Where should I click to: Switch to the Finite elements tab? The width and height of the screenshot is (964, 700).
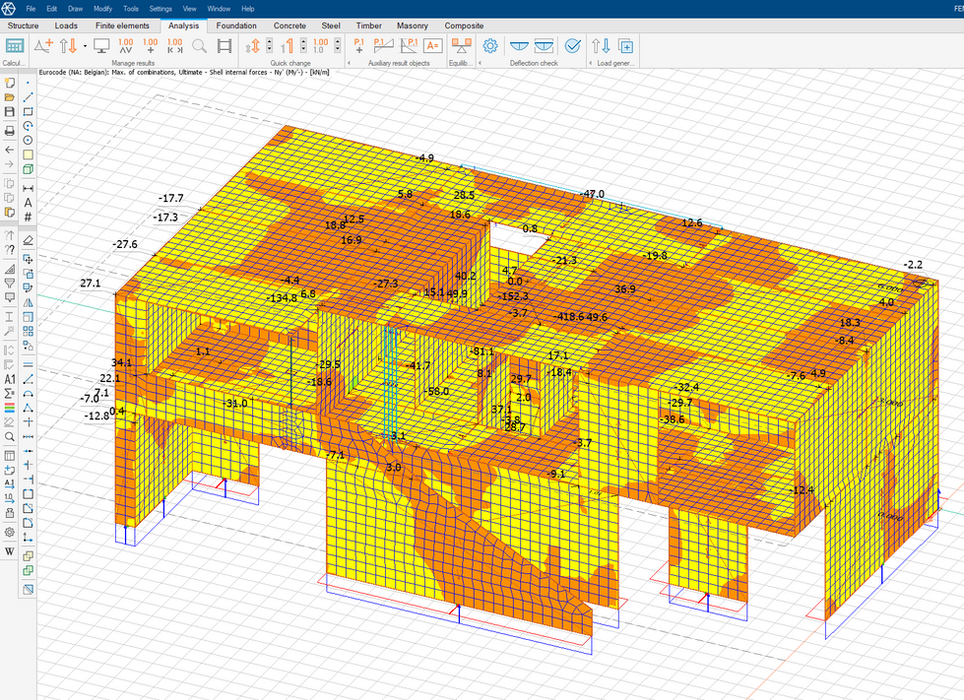[123, 25]
